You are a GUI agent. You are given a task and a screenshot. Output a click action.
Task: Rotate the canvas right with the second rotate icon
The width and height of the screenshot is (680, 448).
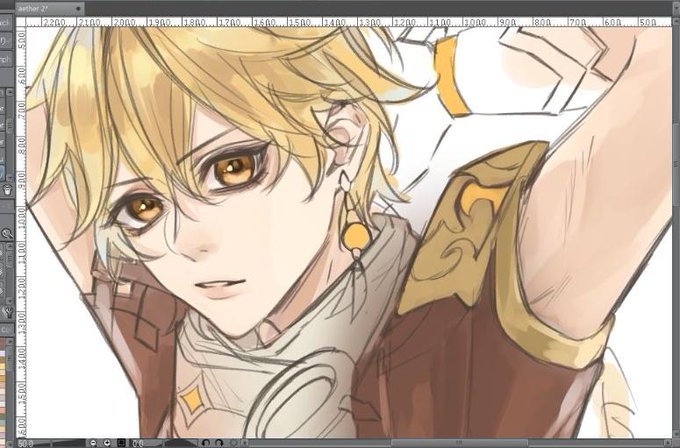219,443
